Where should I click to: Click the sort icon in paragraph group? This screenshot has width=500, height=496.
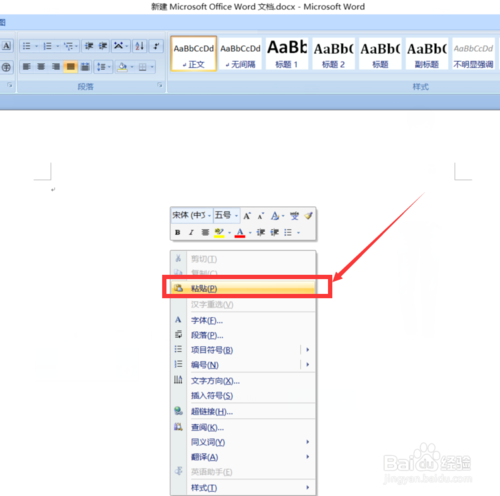click(x=140, y=46)
